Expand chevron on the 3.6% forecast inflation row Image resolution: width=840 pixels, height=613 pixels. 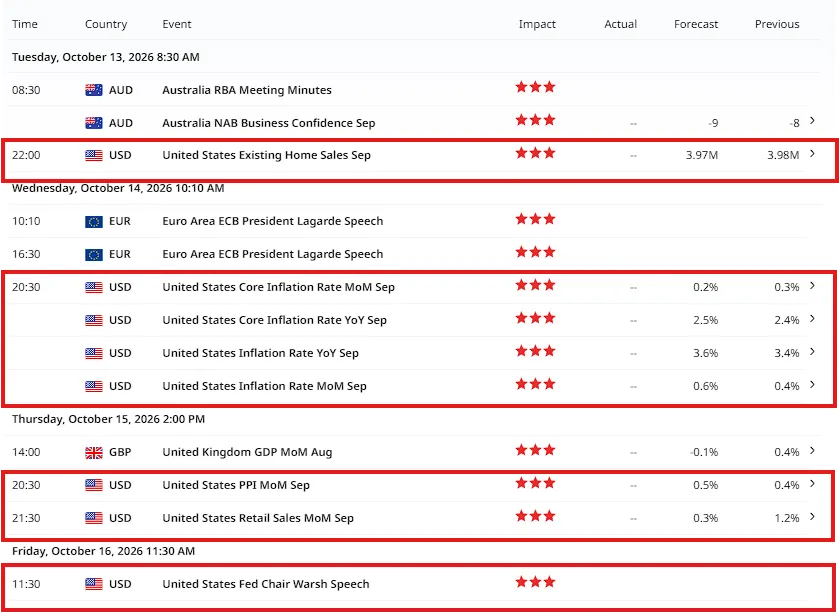click(x=813, y=352)
